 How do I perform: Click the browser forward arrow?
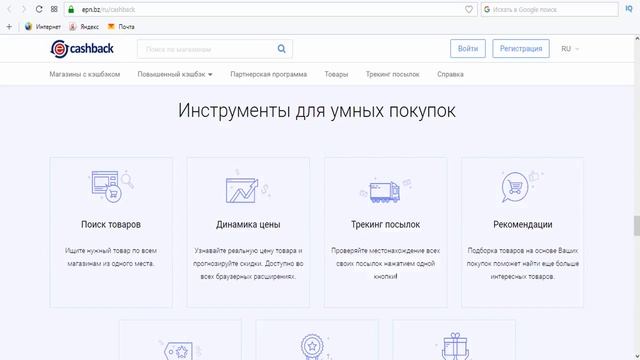pyautogui.click(x=24, y=9)
